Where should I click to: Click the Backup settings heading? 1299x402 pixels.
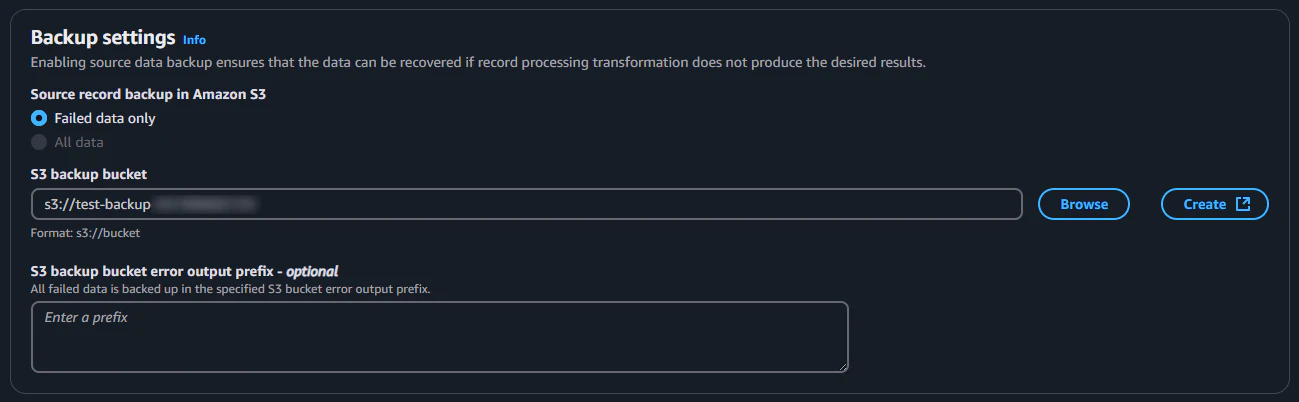[x=103, y=38]
